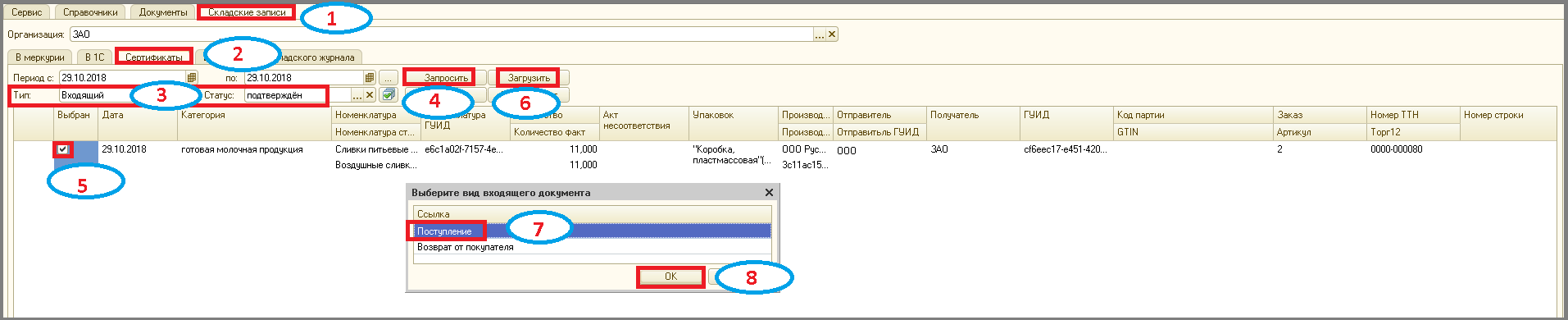Image resolution: width=1568 pixels, height=320 pixels.
Task: Toggle the Выбран checkbox for 29.10.2018 row
Action: pos(63,149)
